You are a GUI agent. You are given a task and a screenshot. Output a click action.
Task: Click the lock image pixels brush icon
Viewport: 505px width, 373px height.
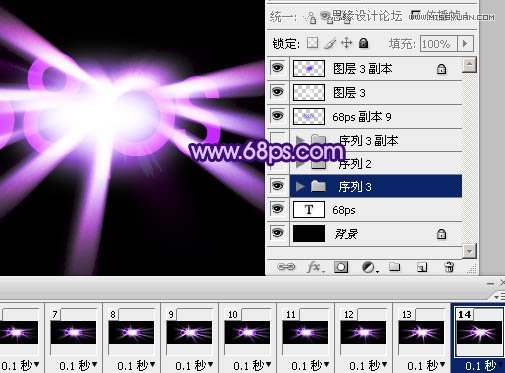(330, 43)
